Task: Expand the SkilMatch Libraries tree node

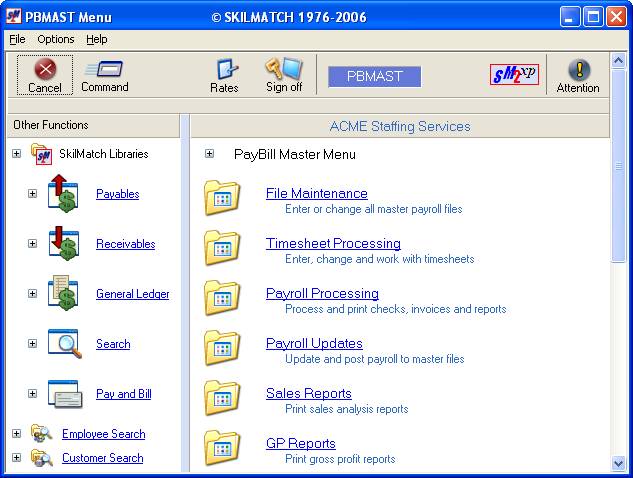Action: pyautogui.click(x=16, y=154)
